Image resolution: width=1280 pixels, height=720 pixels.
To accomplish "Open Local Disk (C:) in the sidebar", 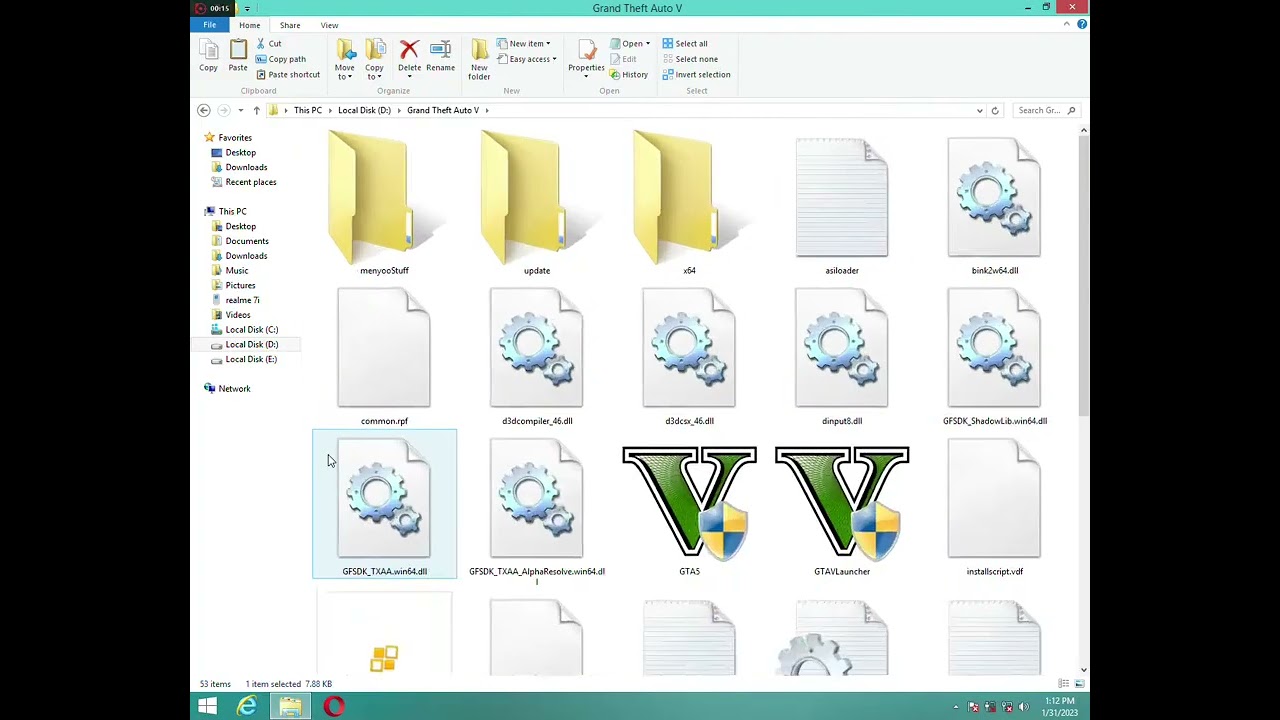I will click(x=251, y=330).
